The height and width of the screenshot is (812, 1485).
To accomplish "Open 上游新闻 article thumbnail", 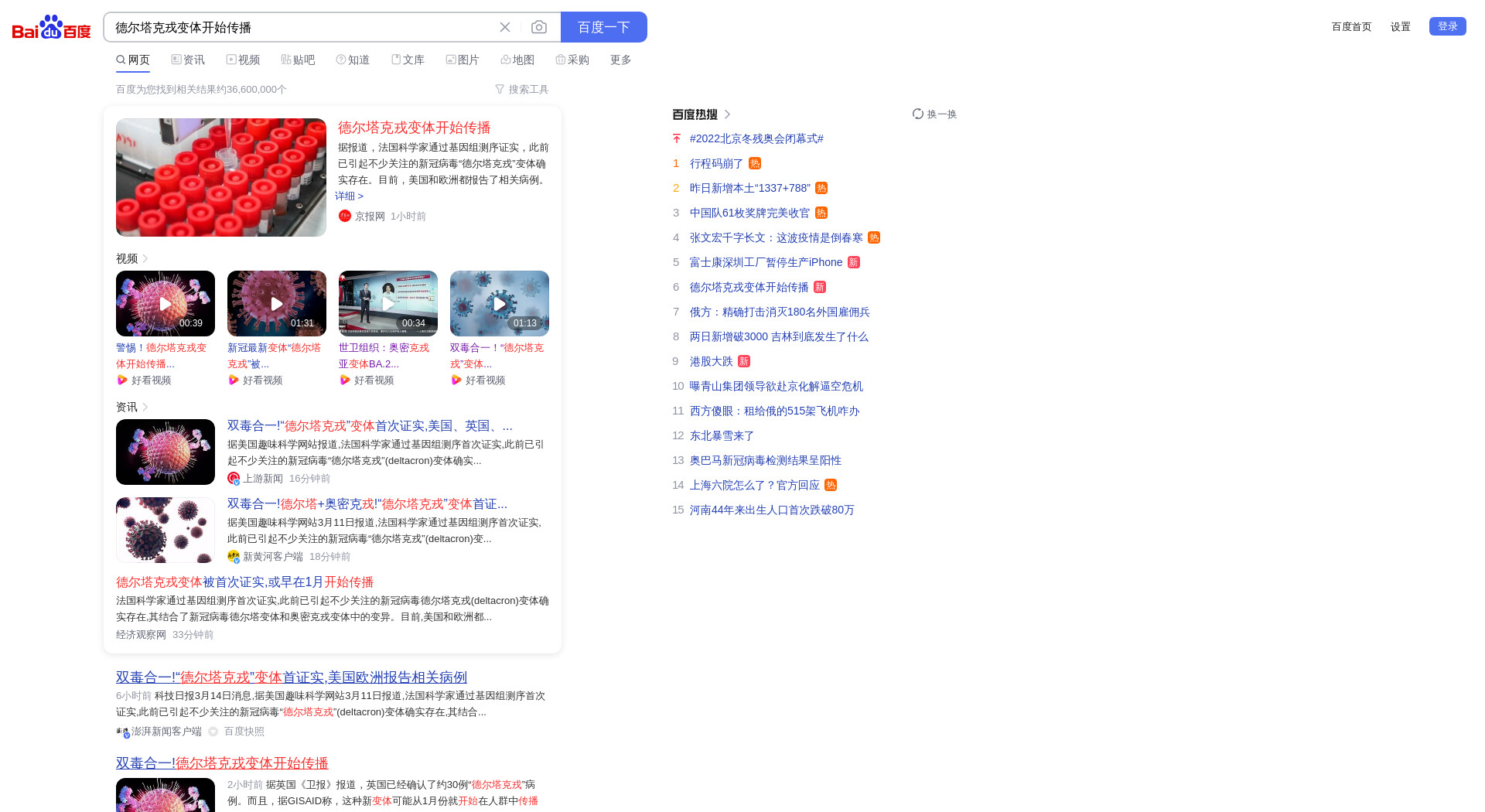I will (x=166, y=452).
